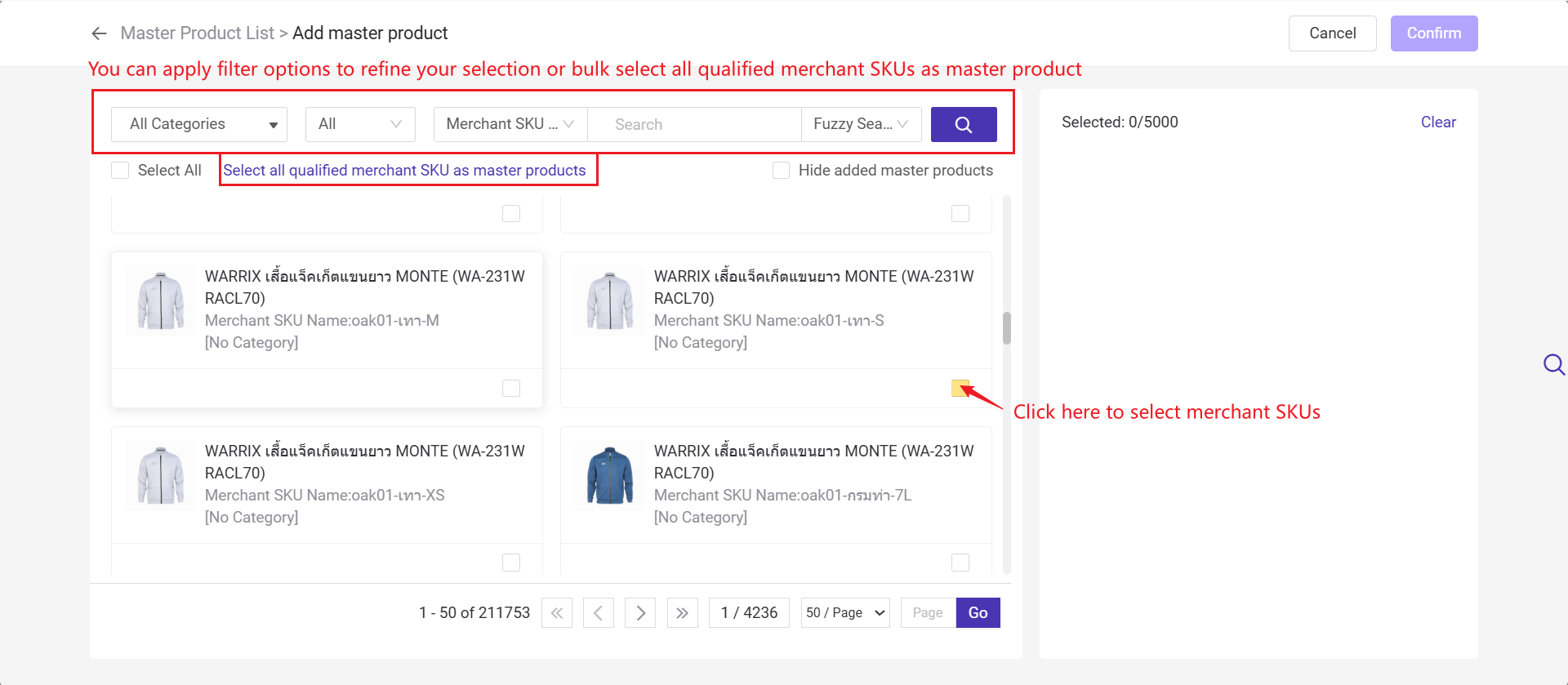Click Merchant SKU Name:oak01-เทา-XS text
The height and width of the screenshot is (685, 1568).
point(325,496)
